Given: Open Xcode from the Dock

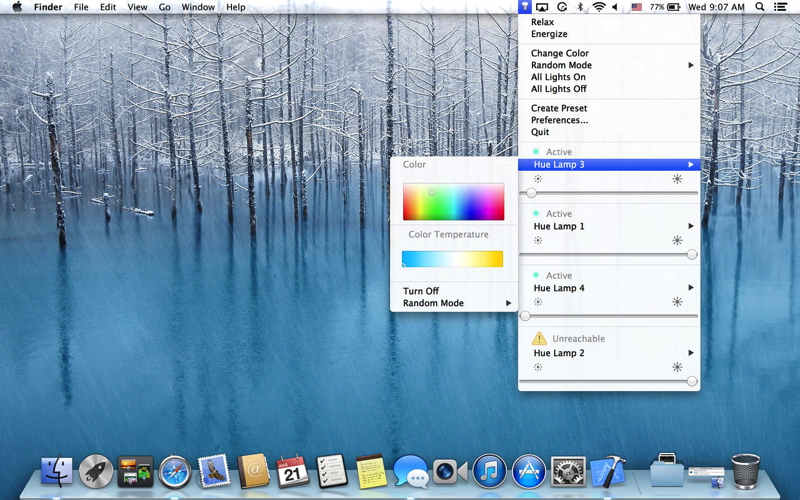Looking at the screenshot, I should (607, 471).
